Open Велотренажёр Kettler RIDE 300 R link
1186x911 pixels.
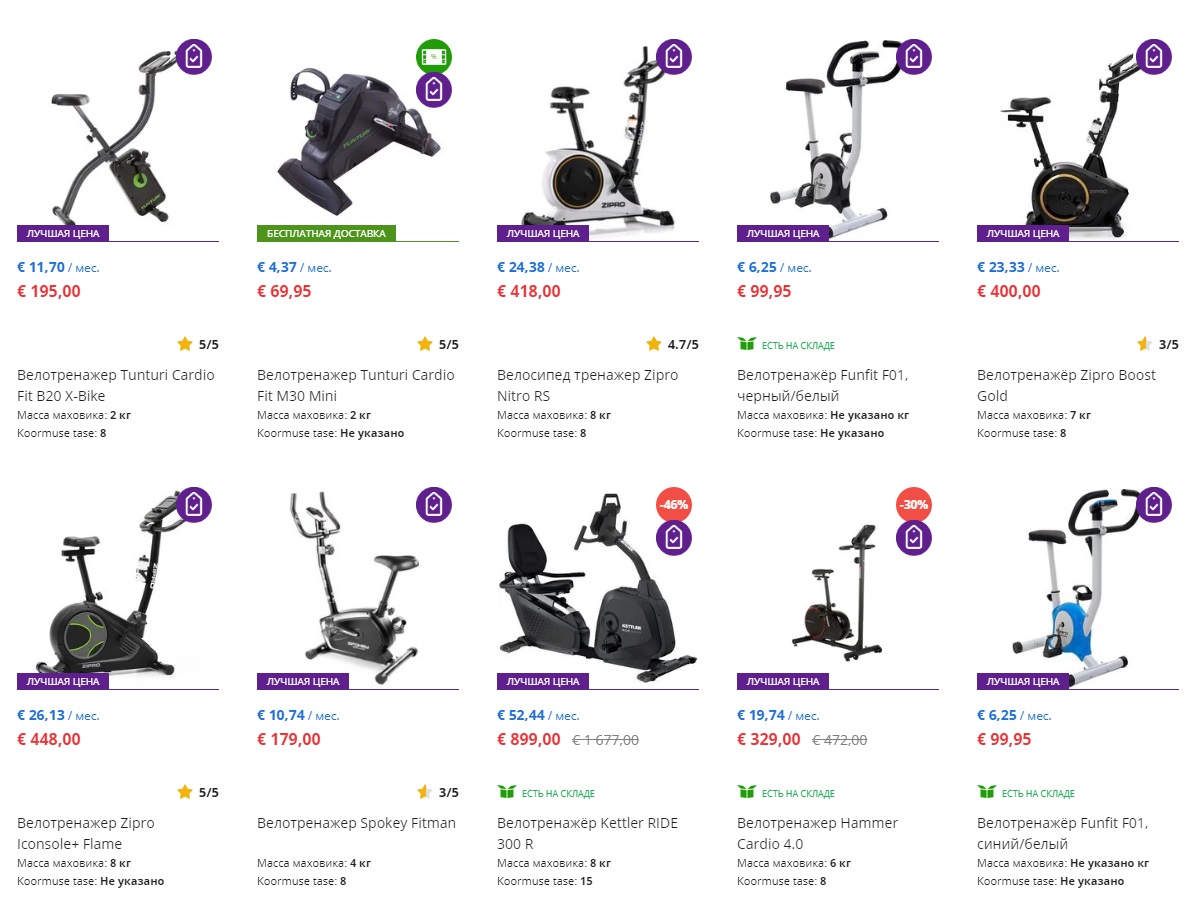point(587,833)
